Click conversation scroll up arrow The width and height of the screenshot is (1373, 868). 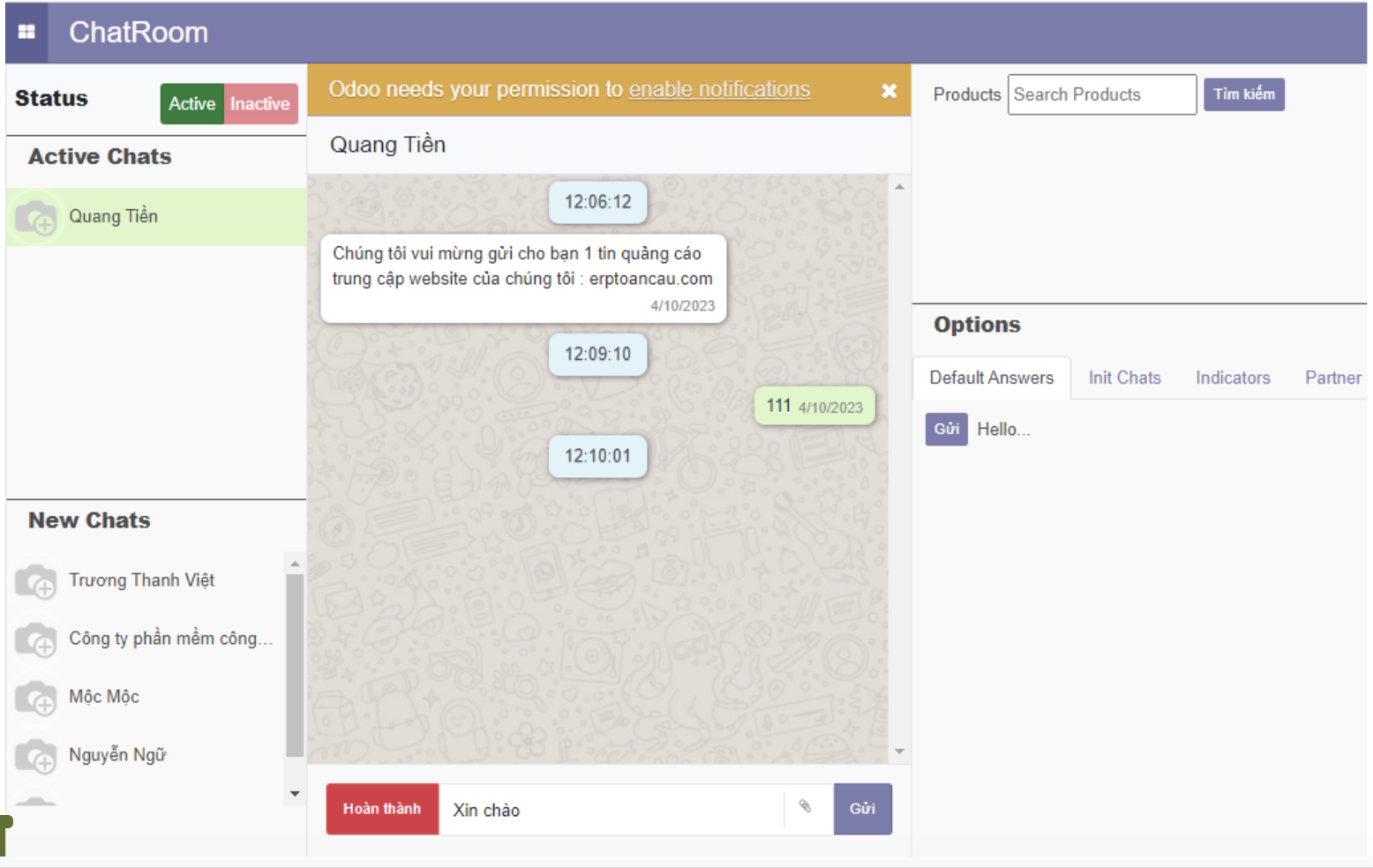[899, 187]
